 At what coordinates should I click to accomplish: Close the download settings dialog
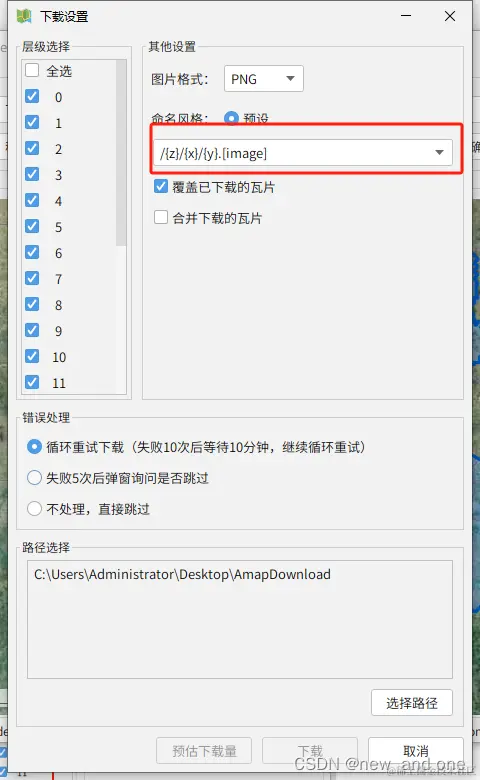[x=450, y=16]
